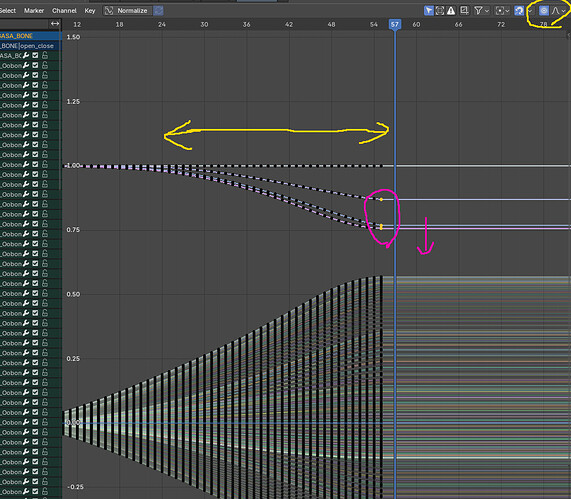Uncheck the first ASA_BC channel checkbox
Viewport: 571px width, 499px height.
click(35, 55)
